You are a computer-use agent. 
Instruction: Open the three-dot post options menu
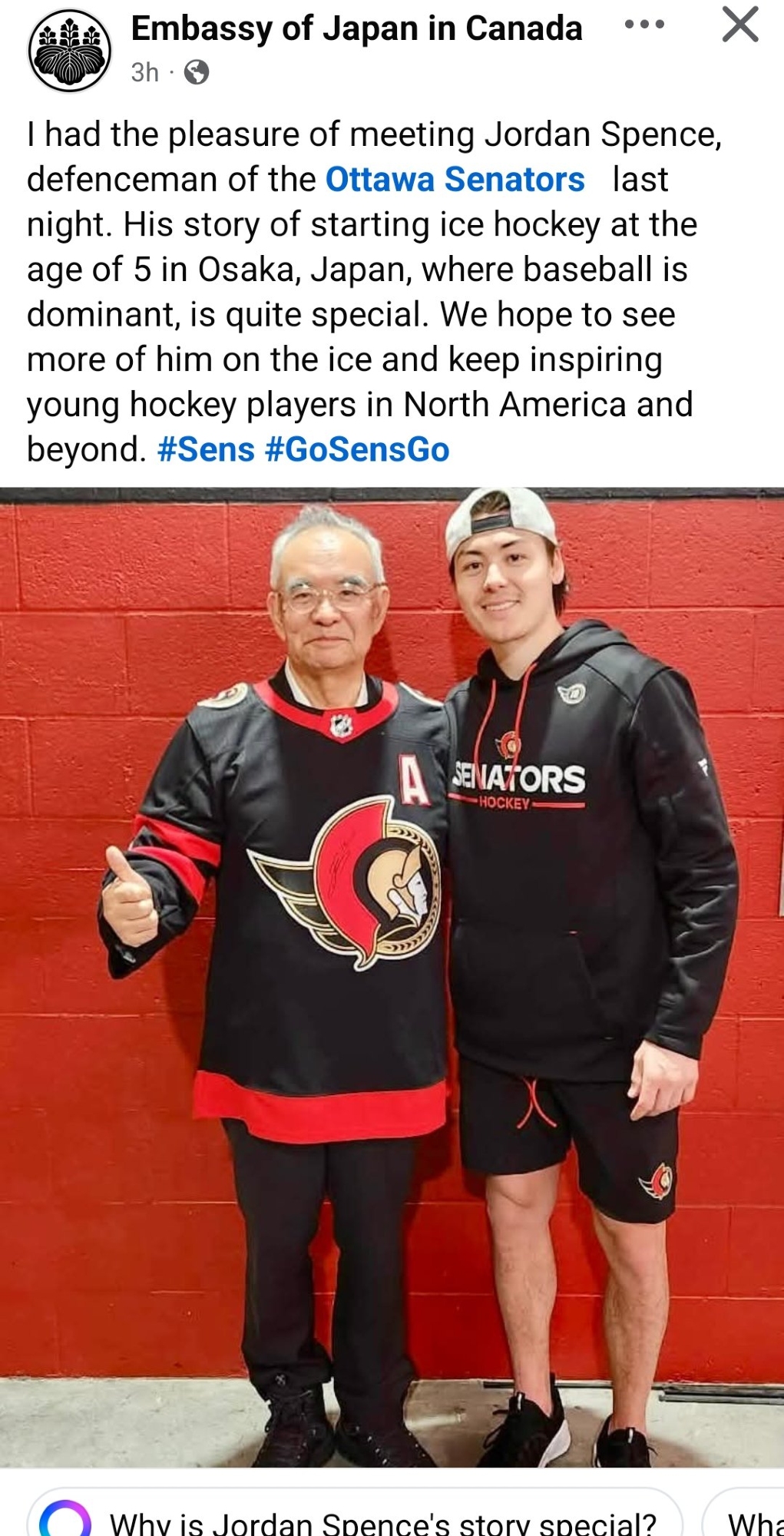coord(644,25)
